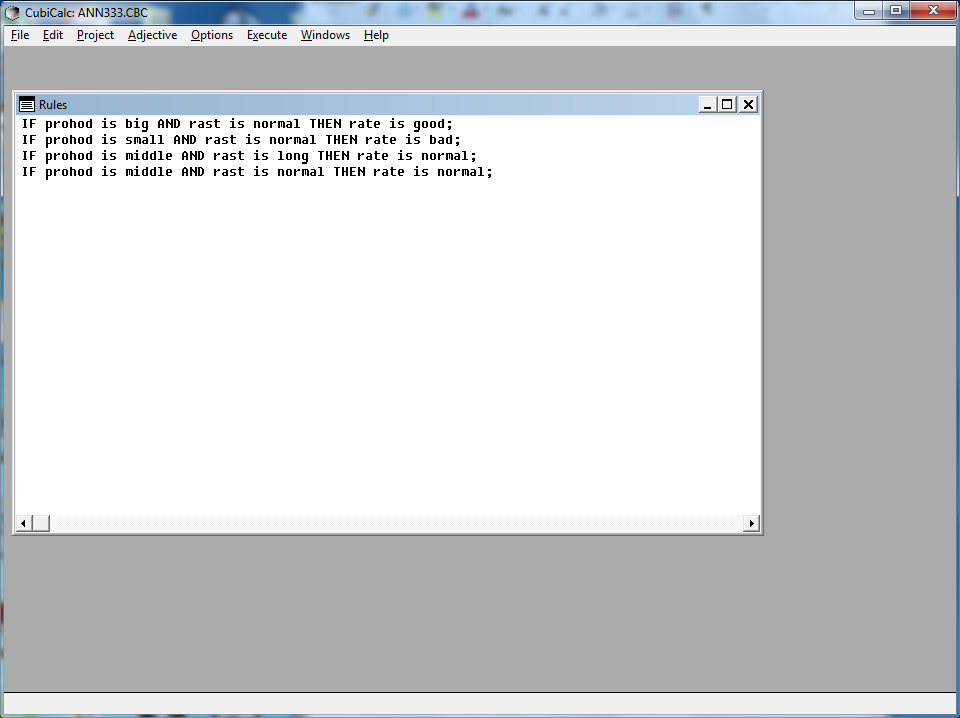Click the Rules scrollbar right arrow
This screenshot has width=960, height=718.
751,523
